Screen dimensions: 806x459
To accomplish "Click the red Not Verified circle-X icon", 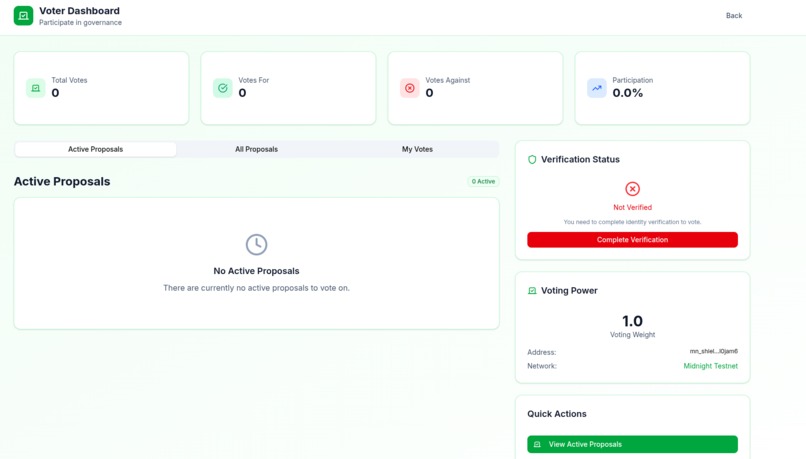I will click(632, 189).
